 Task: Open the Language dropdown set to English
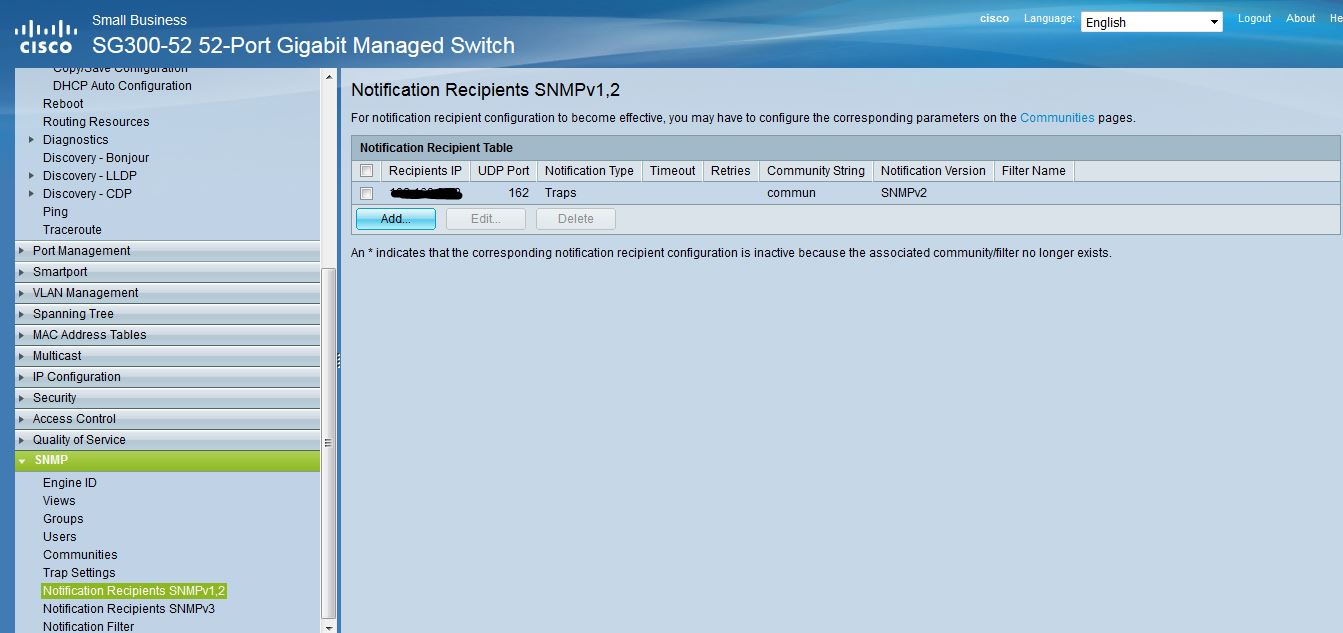(x=1151, y=22)
